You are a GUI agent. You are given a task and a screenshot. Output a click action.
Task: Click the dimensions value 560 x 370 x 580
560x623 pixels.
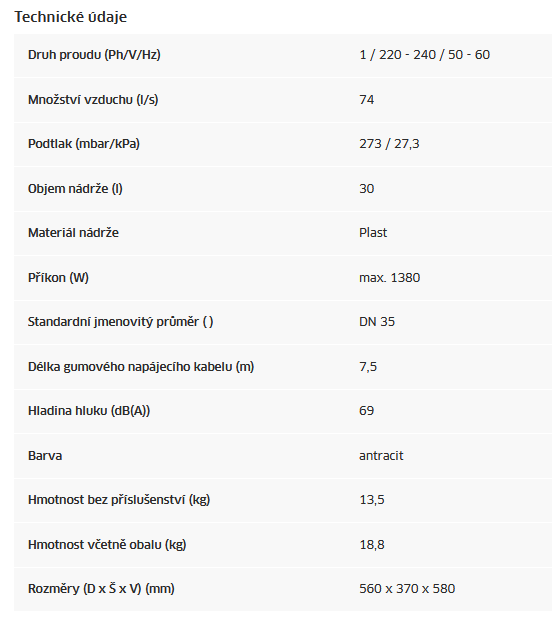click(x=407, y=589)
